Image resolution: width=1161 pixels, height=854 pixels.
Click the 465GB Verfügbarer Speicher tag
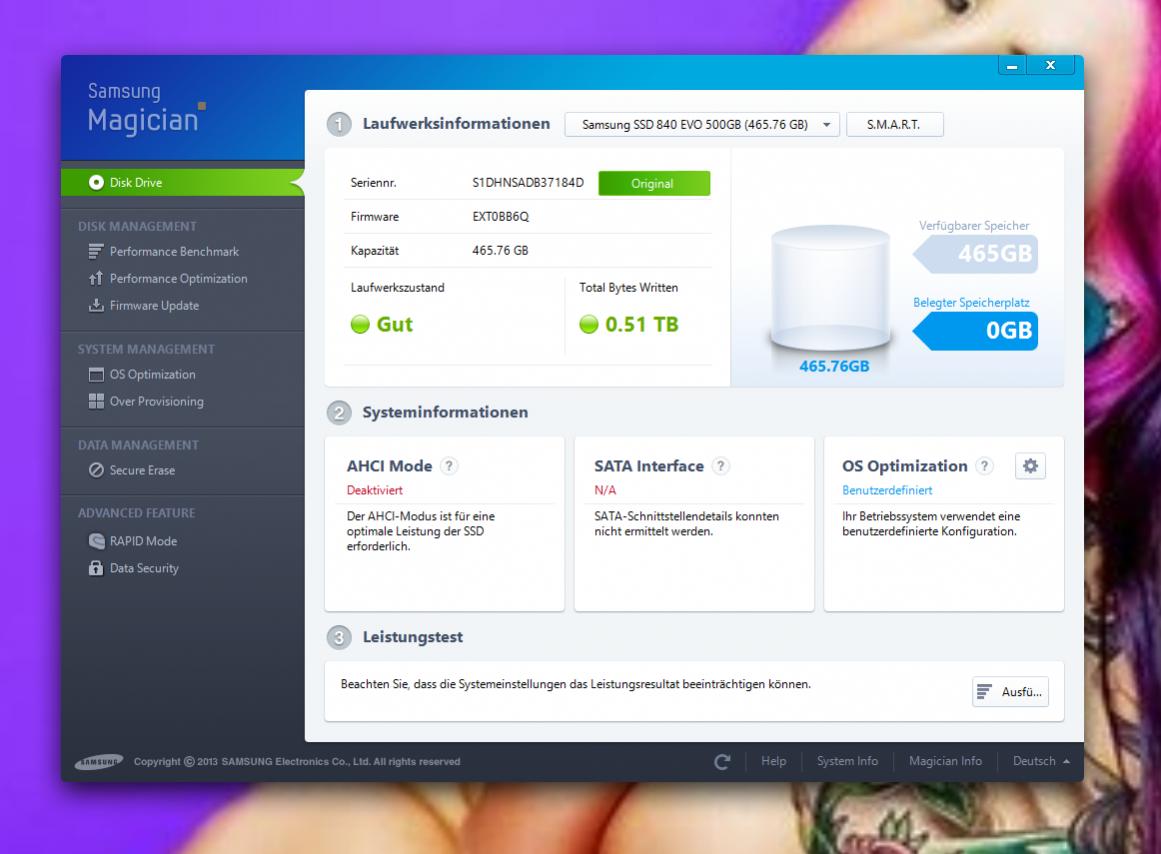pos(975,254)
